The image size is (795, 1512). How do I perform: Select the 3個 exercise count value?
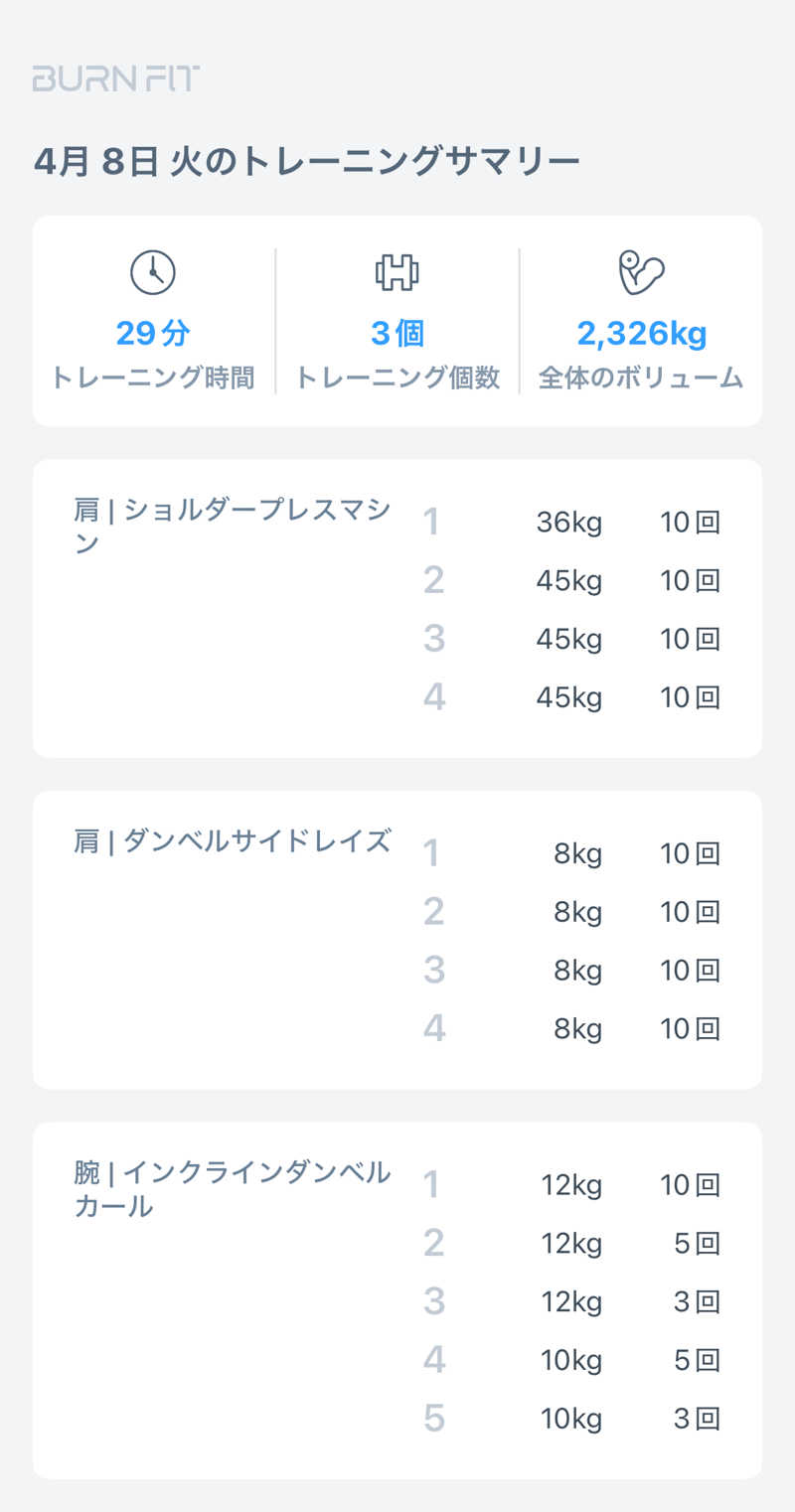pyautogui.click(x=397, y=334)
